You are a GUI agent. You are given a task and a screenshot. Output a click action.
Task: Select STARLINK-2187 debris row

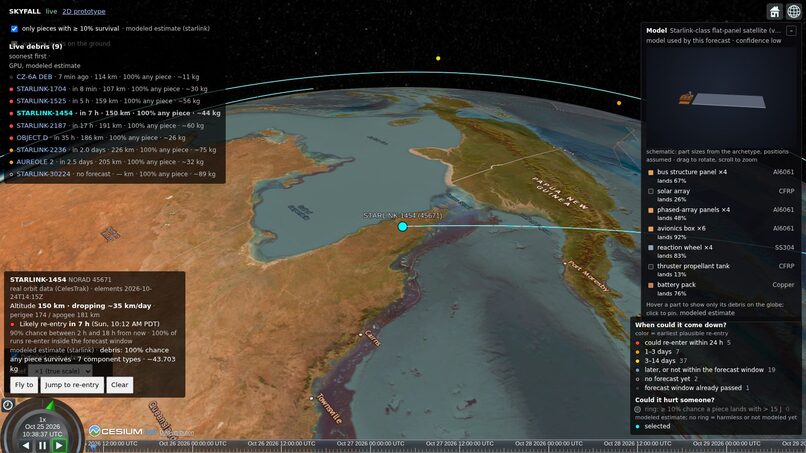106,125
